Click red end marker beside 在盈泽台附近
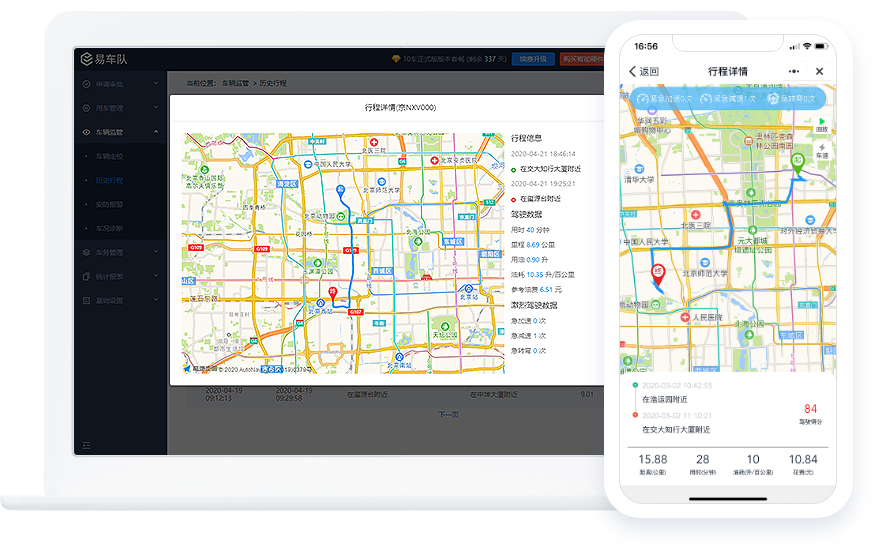 click(x=514, y=199)
